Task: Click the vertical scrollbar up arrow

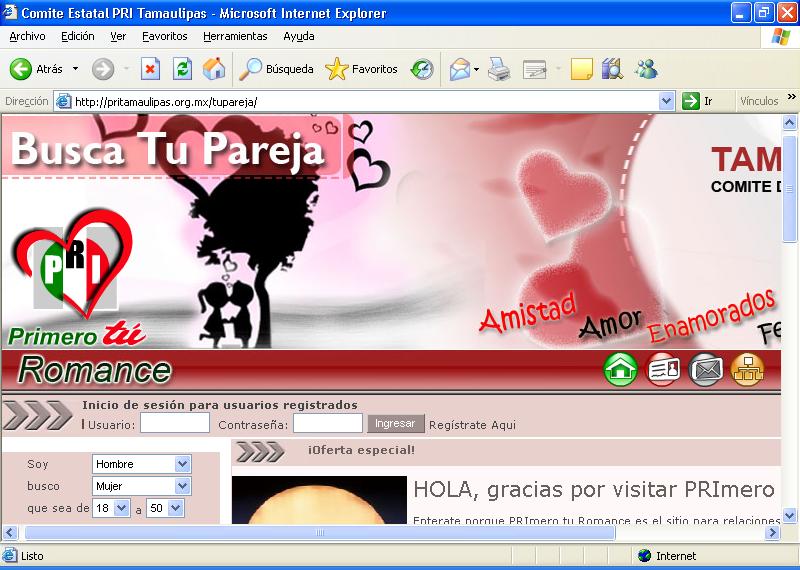Action: click(x=789, y=122)
